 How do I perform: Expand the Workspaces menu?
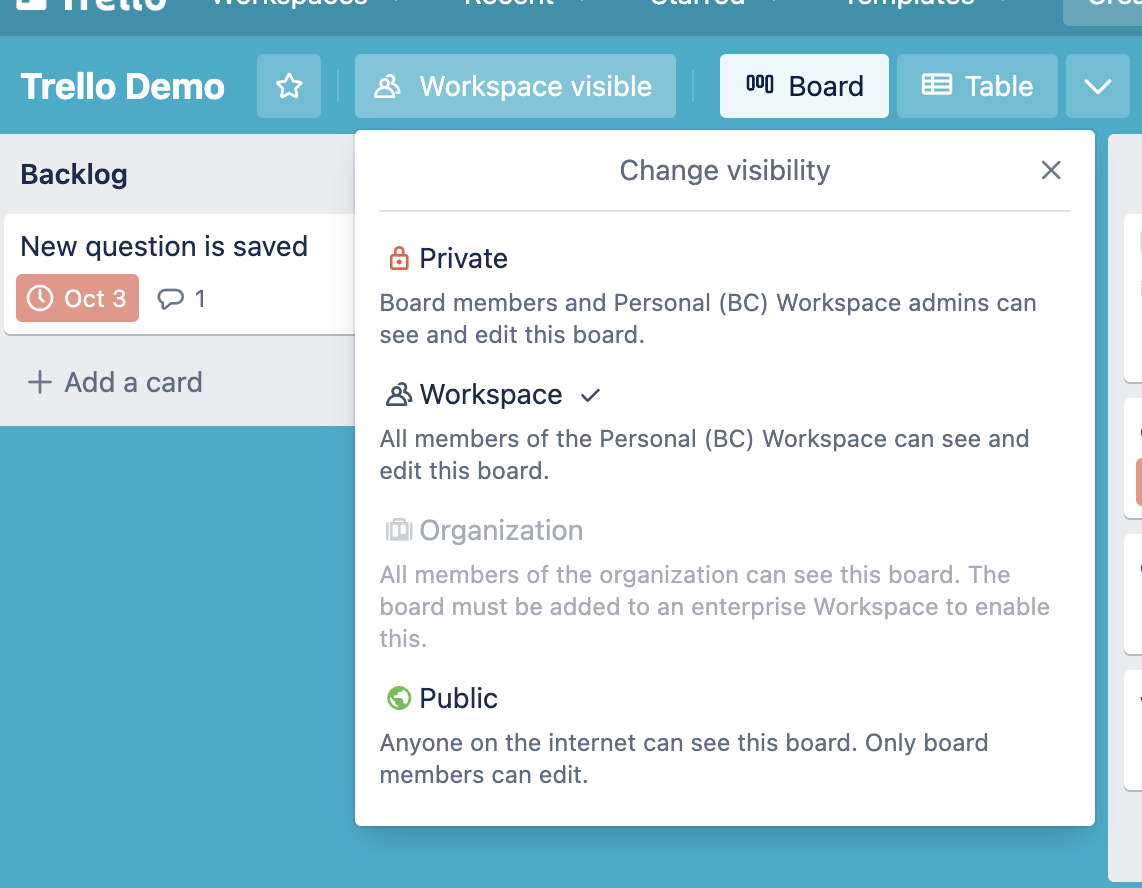click(290, 5)
